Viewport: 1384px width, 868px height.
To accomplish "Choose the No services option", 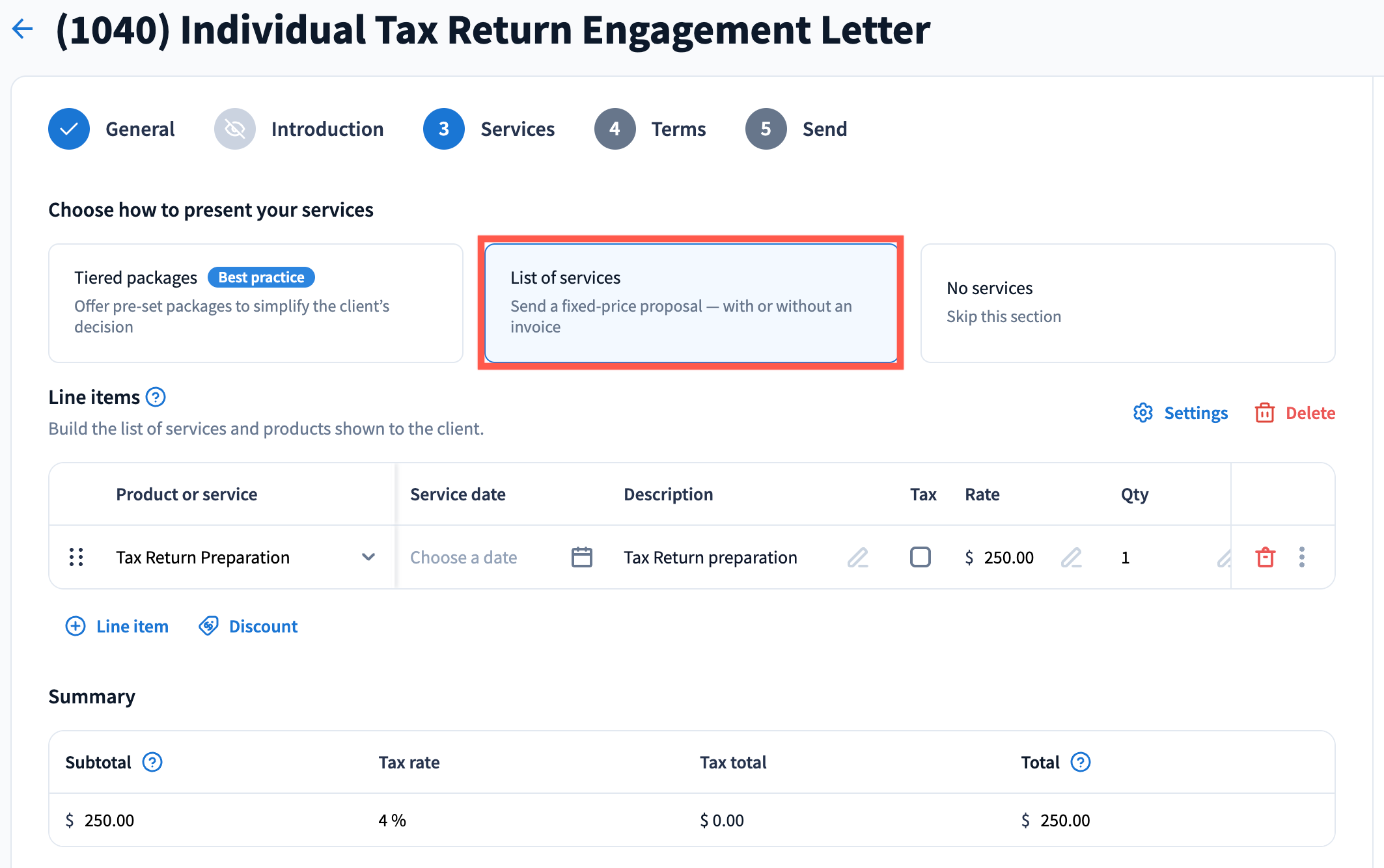I will [x=1128, y=303].
